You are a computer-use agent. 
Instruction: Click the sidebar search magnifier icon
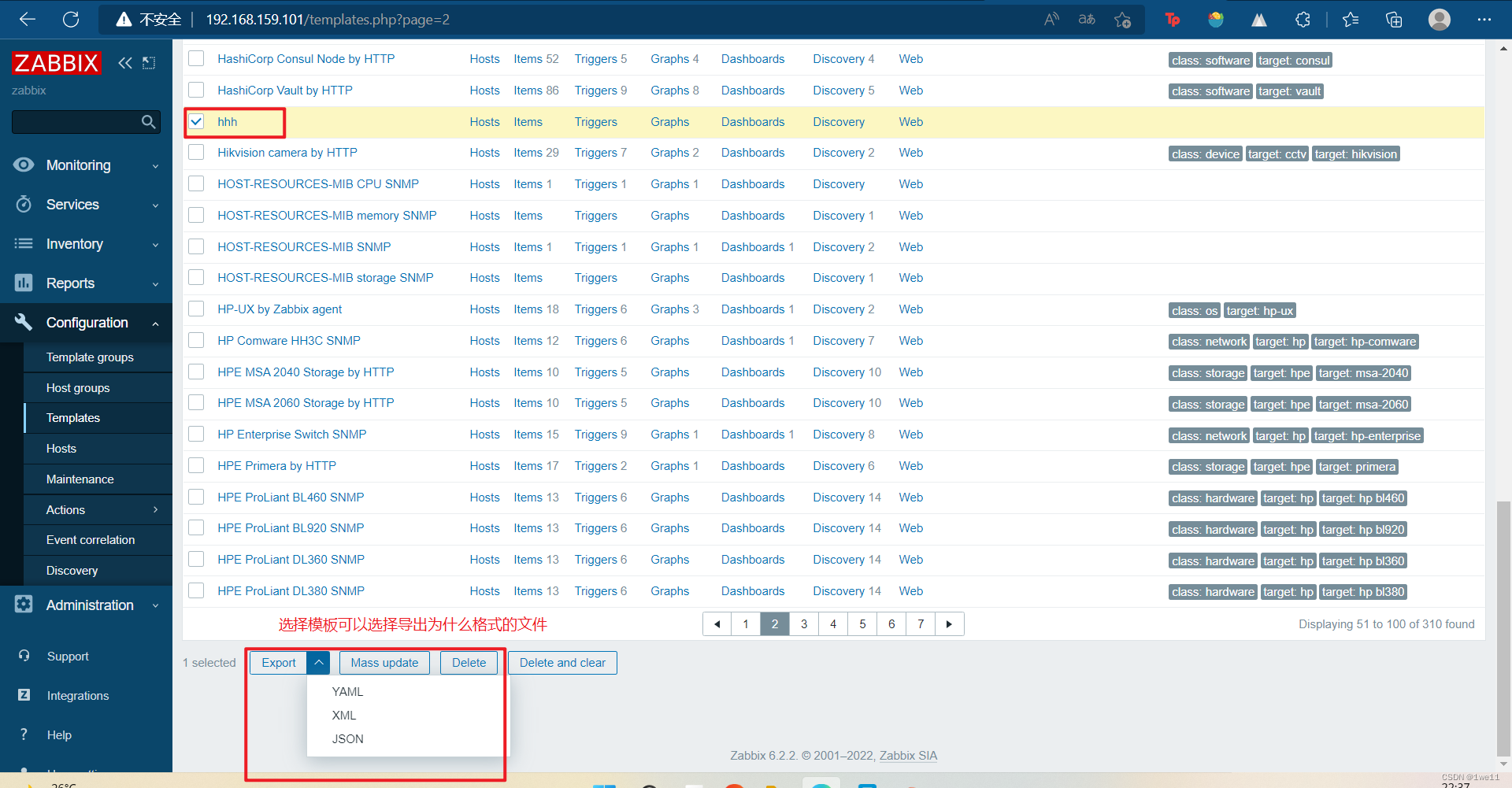[148, 122]
